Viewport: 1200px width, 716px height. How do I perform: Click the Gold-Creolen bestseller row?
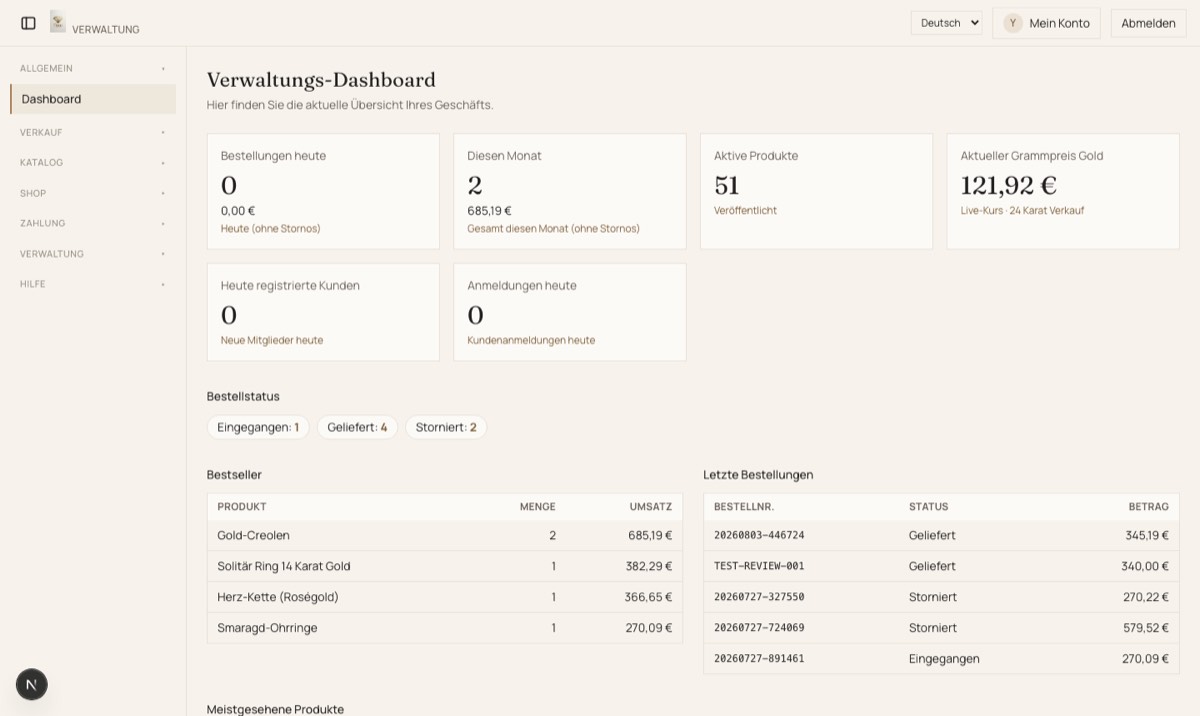click(x=445, y=535)
